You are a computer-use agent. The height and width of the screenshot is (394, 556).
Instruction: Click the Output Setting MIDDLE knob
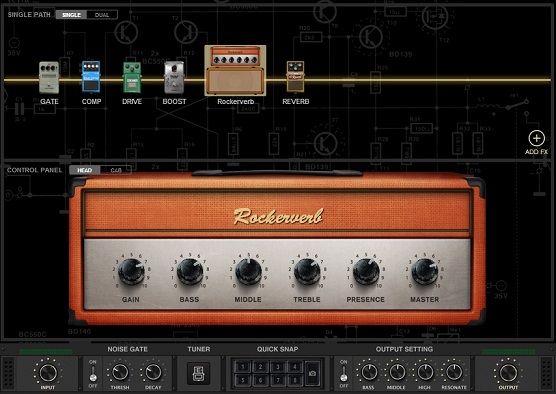[x=396, y=372]
